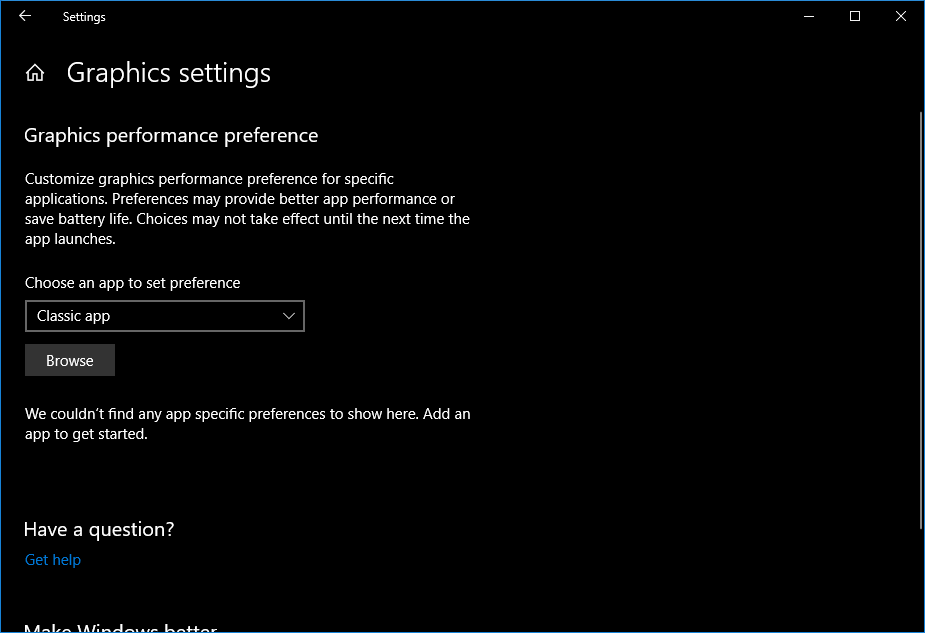Click the Settings title in title bar

[84, 17]
